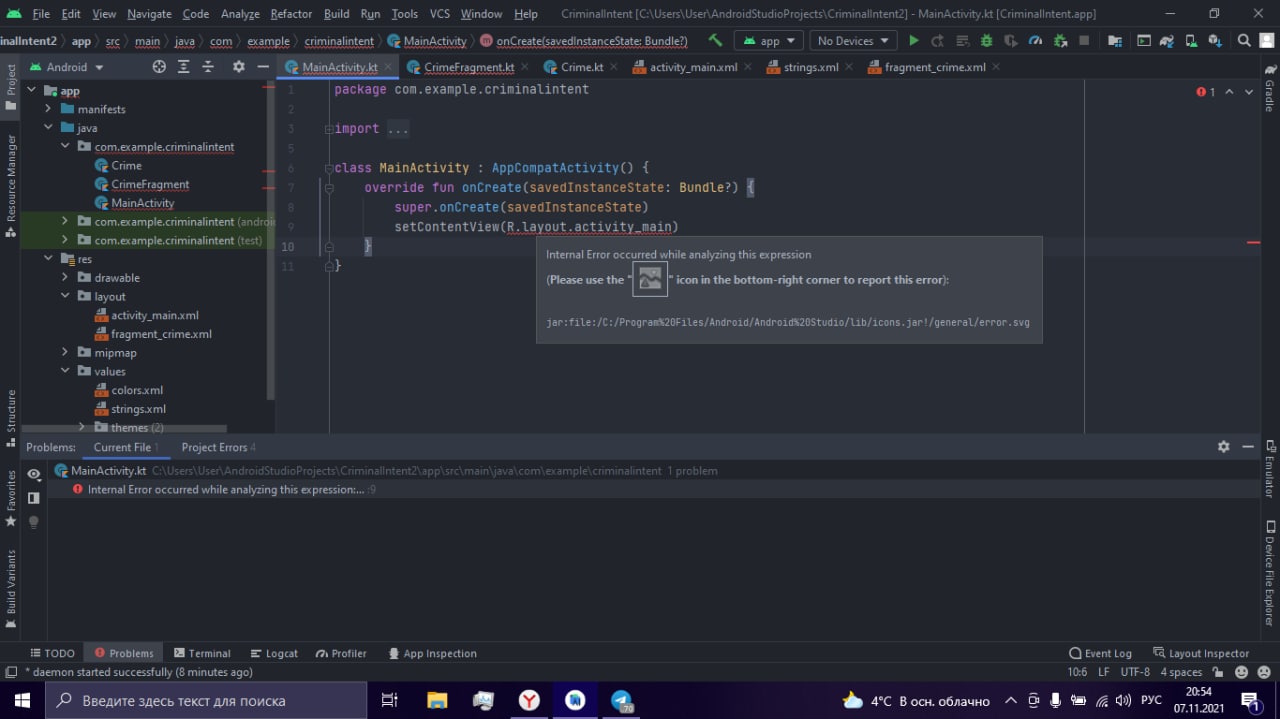This screenshot has width=1280, height=719.
Task: Open the VCS menu
Action: [x=440, y=14]
